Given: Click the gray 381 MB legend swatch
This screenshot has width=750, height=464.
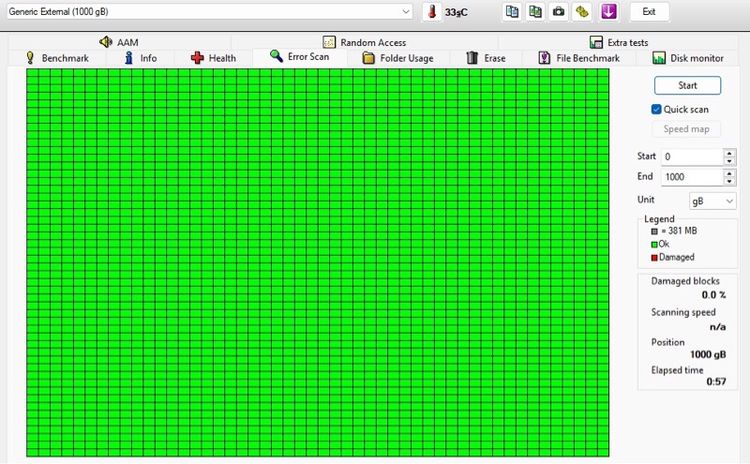Looking at the screenshot, I should (654, 232).
